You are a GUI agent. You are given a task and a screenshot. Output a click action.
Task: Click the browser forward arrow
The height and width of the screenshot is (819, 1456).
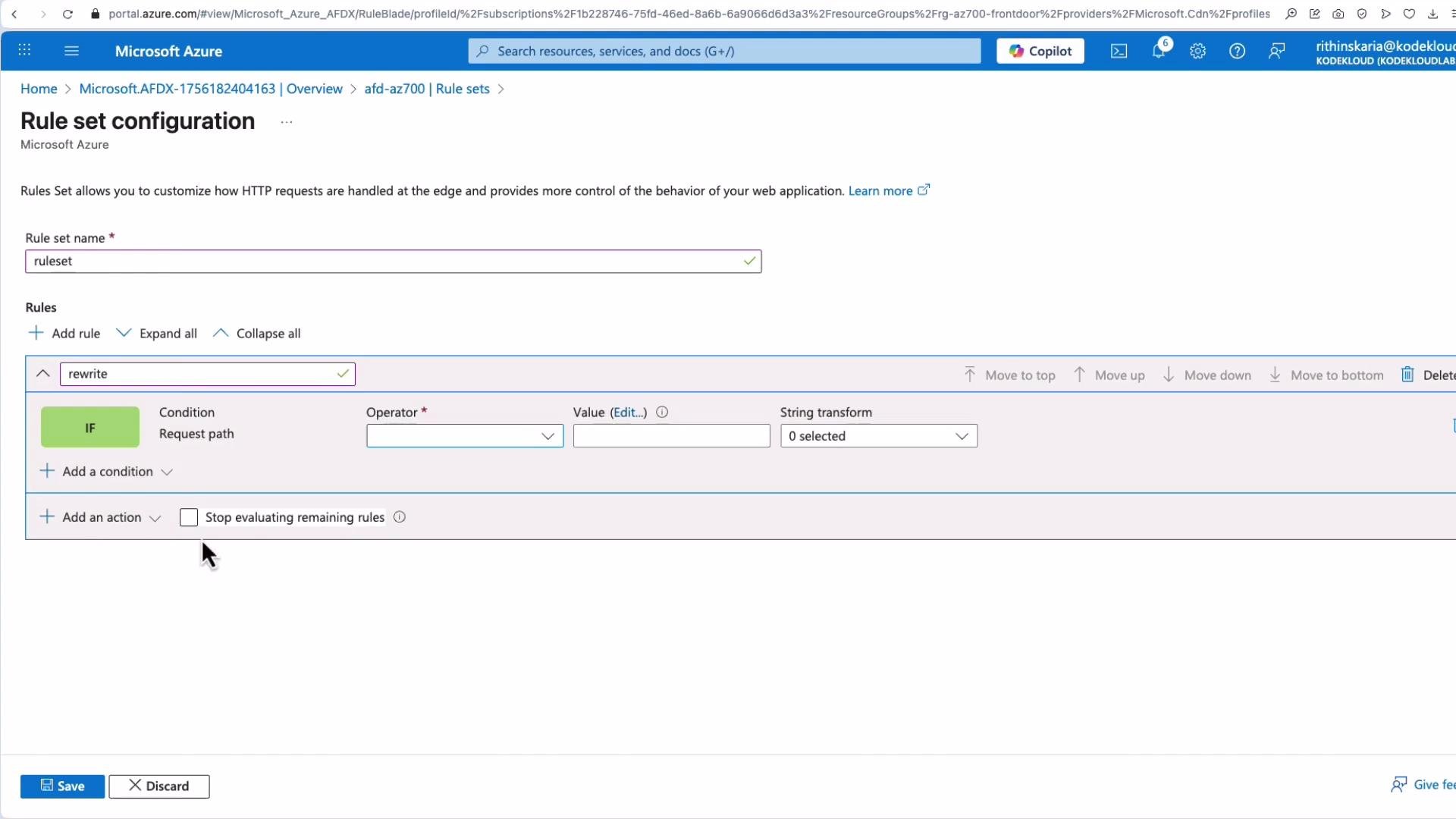42,14
